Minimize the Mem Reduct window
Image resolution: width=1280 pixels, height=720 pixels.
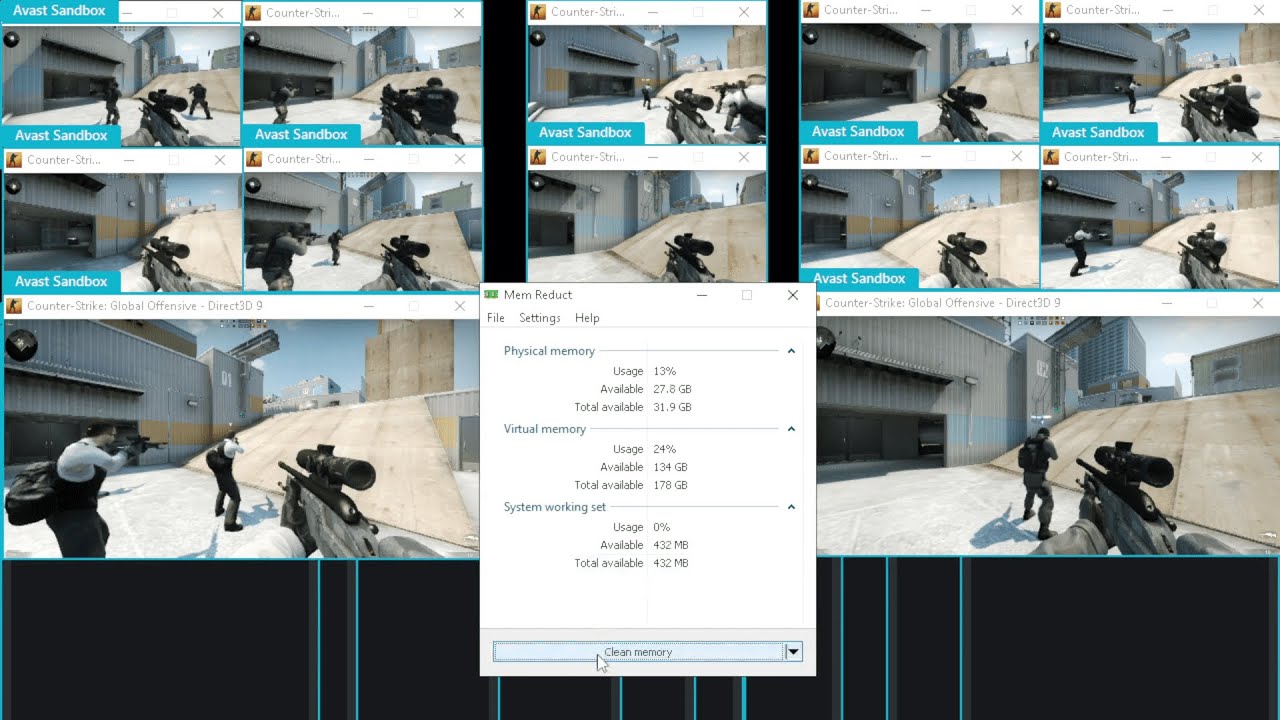(701, 295)
